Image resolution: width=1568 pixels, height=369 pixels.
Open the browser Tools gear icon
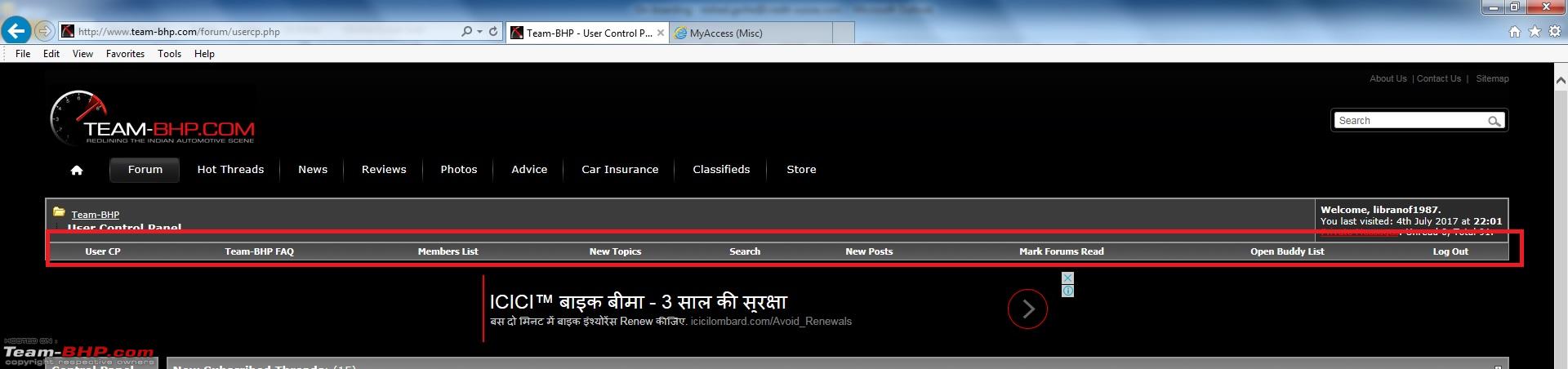[x=1554, y=32]
